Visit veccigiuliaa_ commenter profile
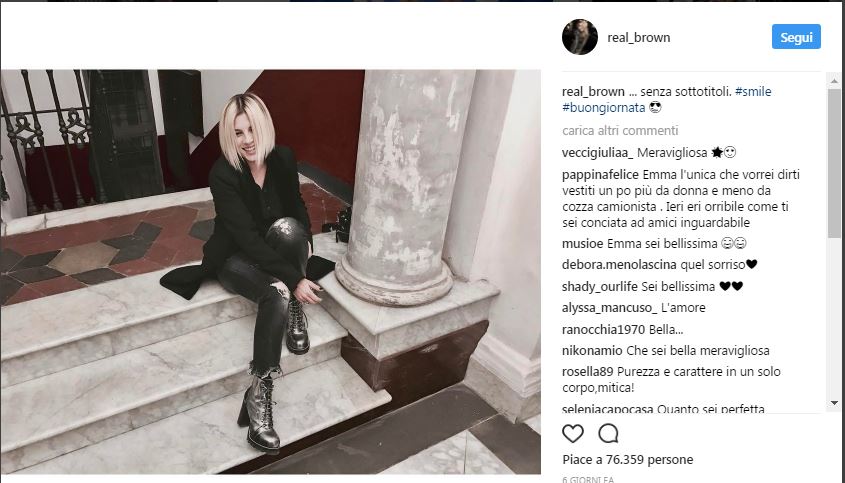 coord(598,153)
